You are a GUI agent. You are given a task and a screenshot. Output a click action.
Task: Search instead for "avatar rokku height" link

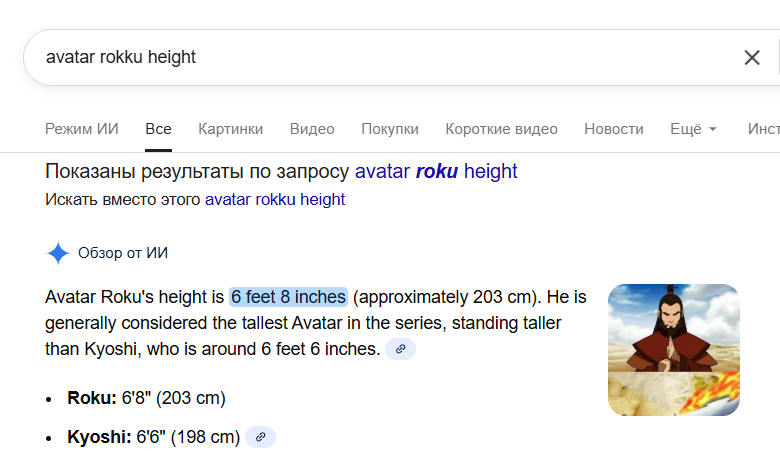pyautogui.click(x=275, y=199)
